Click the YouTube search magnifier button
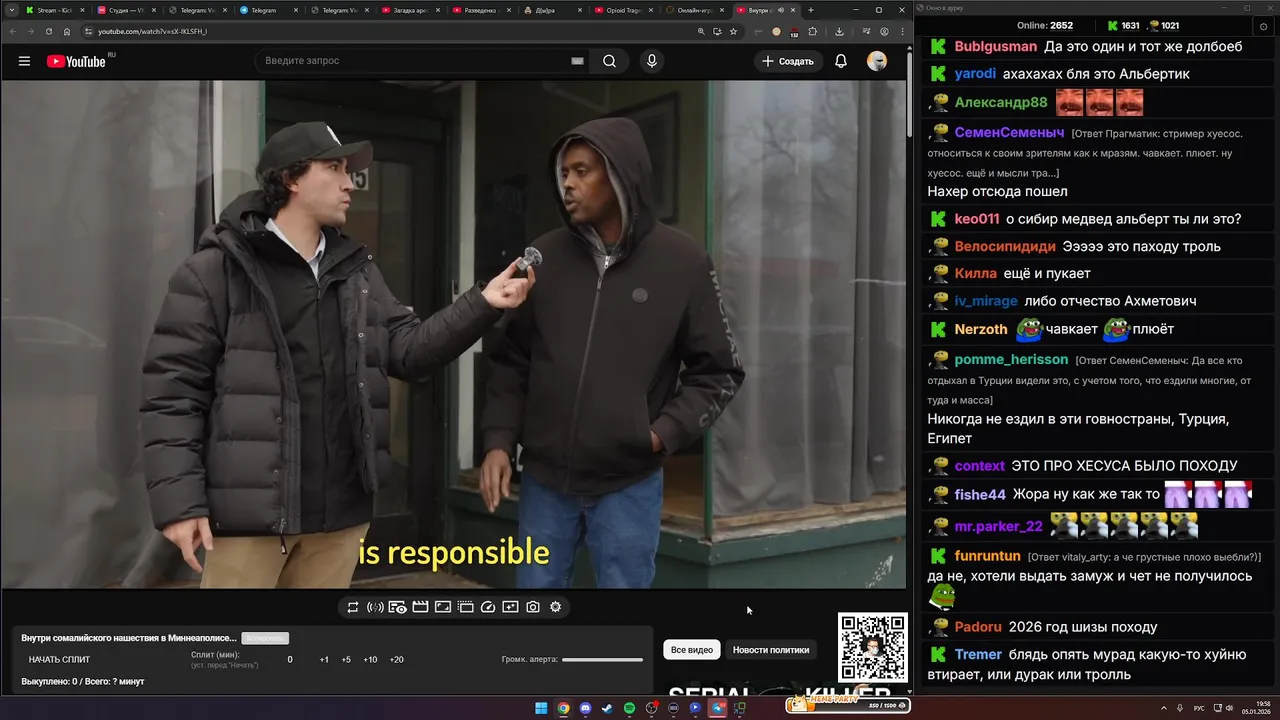The image size is (1280, 720). (x=609, y=61)
